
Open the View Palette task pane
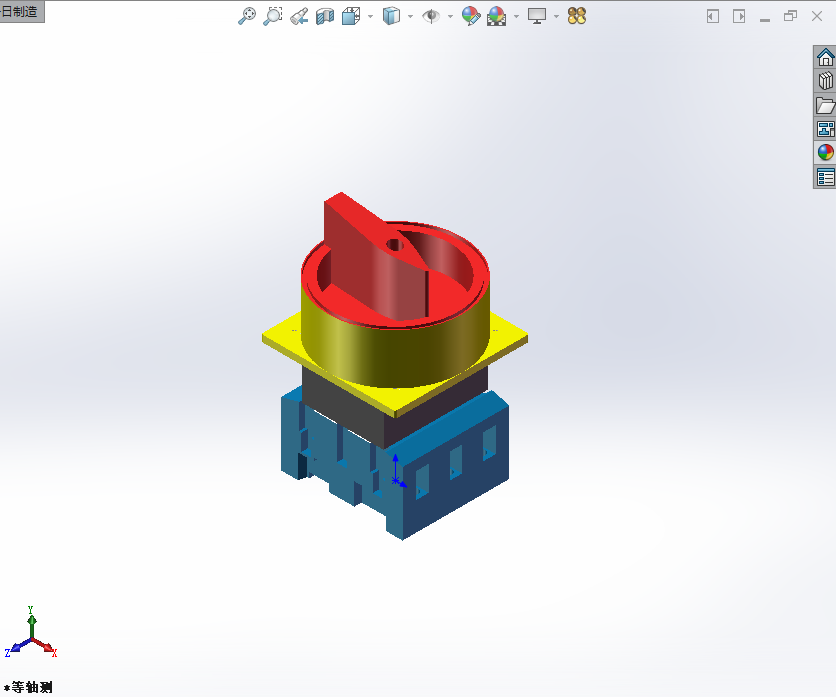825,129
